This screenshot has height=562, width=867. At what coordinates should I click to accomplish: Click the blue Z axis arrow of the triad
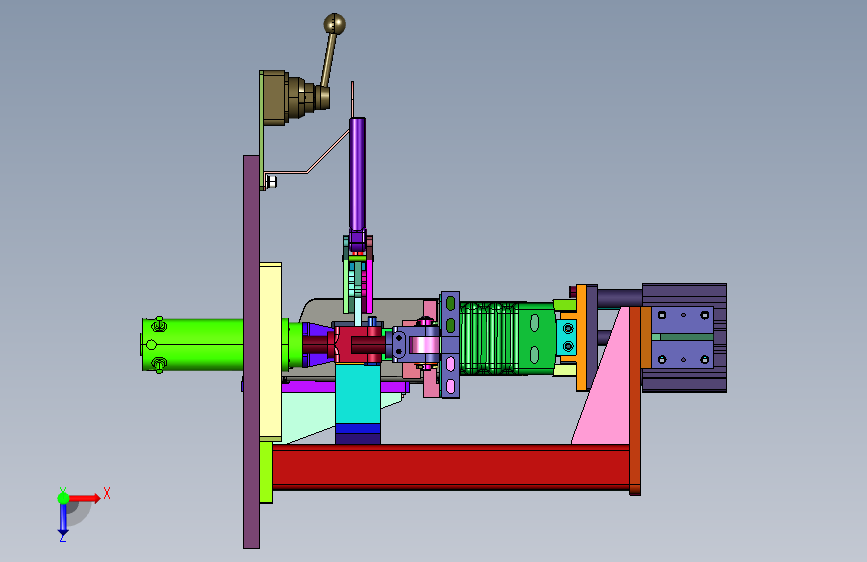(x=63, y=521)
